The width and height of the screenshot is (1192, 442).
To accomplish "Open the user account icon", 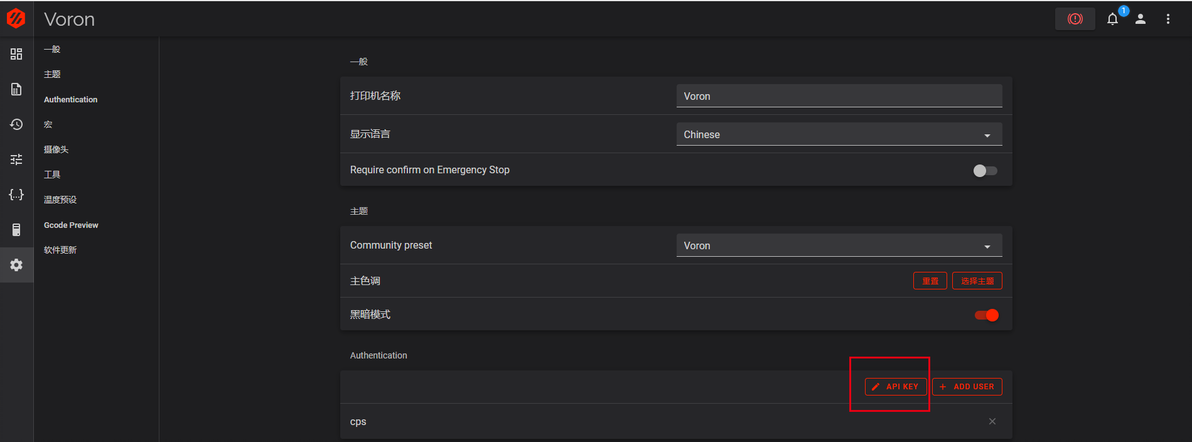I will [x=1140, y=19].
